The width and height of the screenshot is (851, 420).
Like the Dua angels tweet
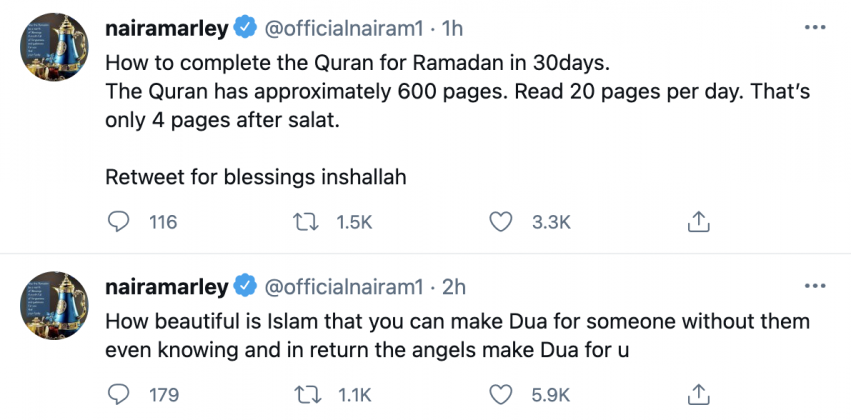504,393
